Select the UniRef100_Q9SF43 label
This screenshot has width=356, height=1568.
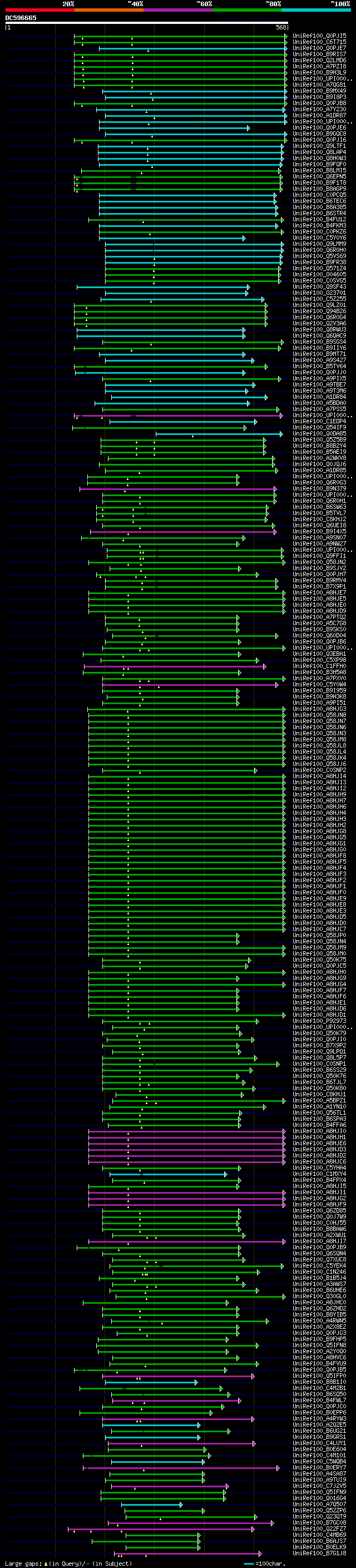point(319,286)
